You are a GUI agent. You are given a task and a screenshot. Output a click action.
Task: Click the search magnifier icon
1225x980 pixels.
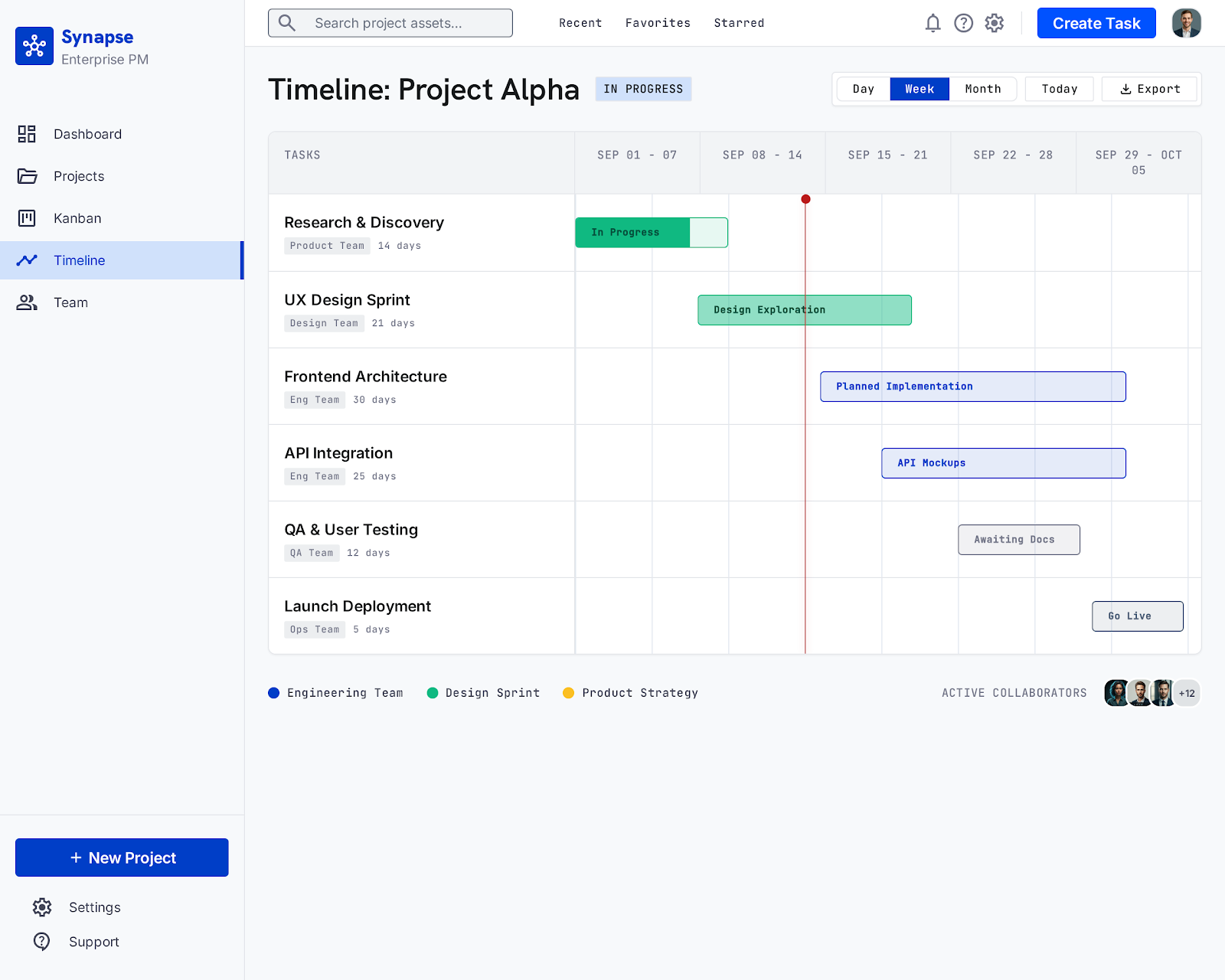287,23
